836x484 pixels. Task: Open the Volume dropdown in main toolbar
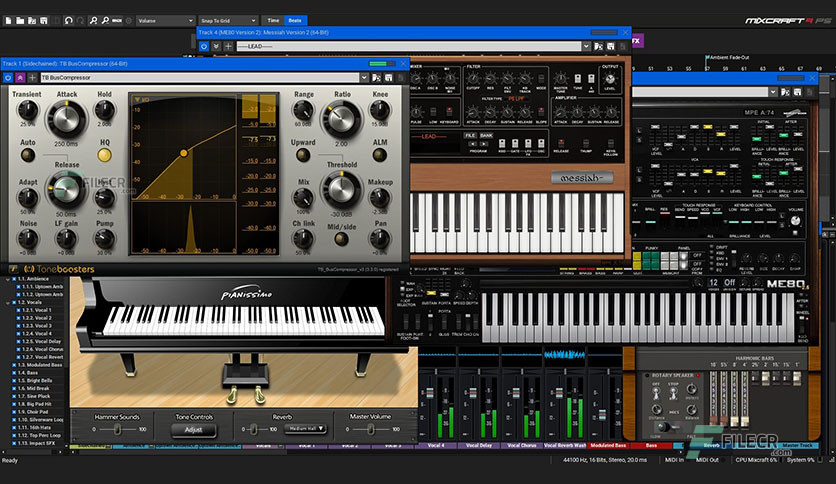[165, 21]
